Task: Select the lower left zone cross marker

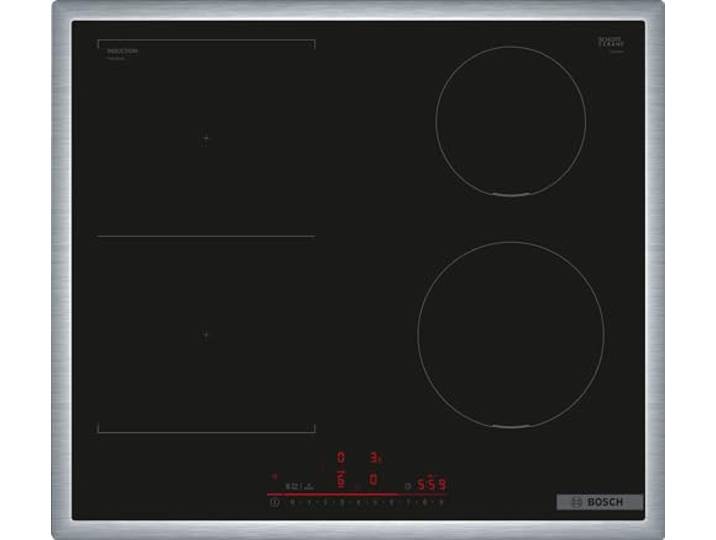Action: [x=205, y=335]
